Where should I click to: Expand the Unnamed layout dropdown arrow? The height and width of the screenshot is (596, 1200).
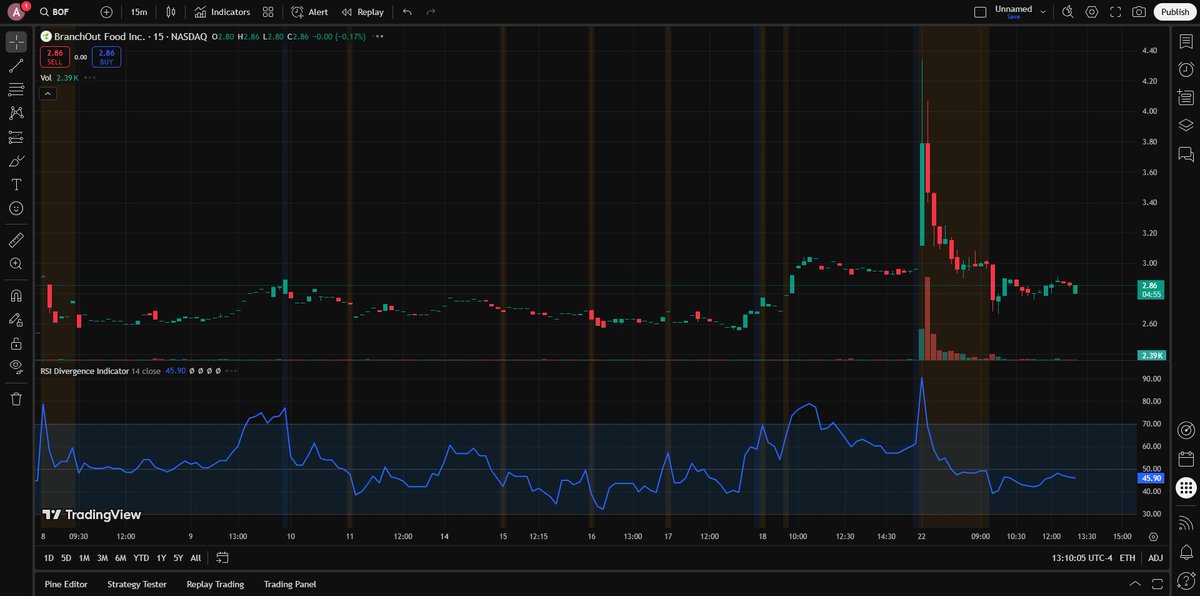[1043, 12]
